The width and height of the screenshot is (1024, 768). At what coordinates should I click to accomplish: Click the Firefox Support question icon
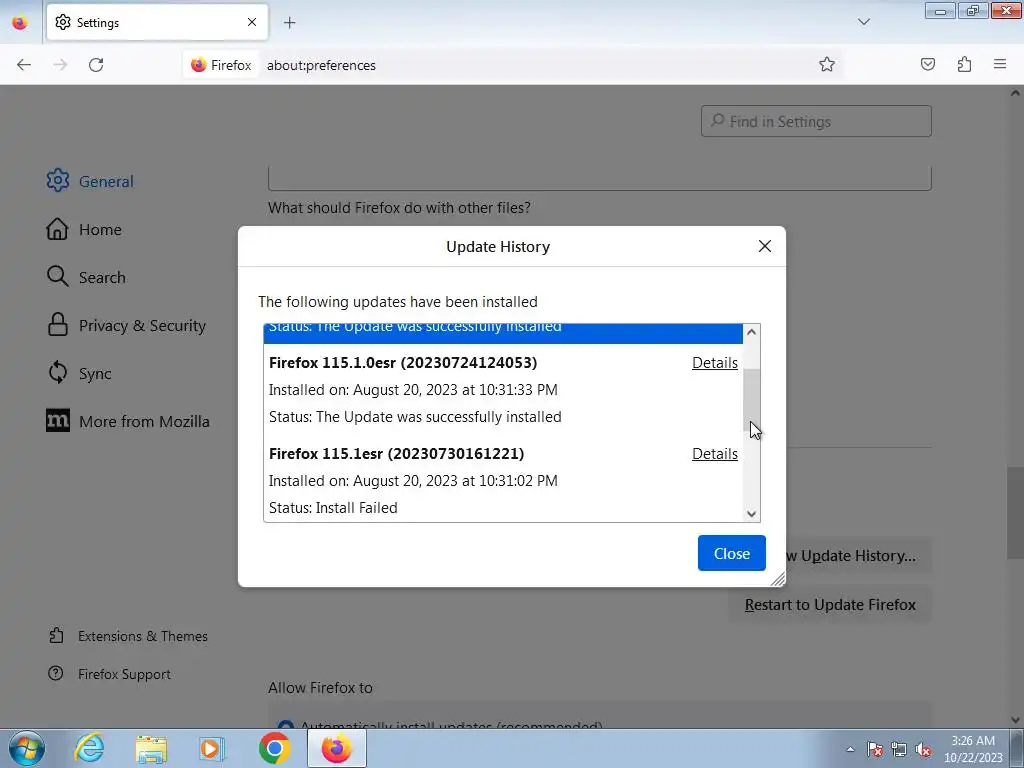point(56,673)
